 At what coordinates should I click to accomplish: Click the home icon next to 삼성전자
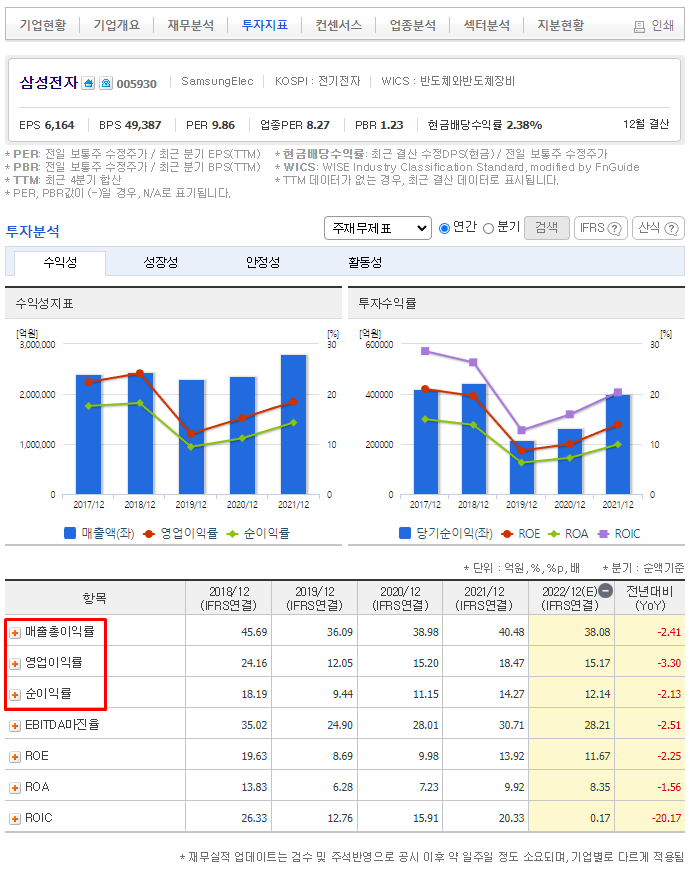(x=88, y=84)
